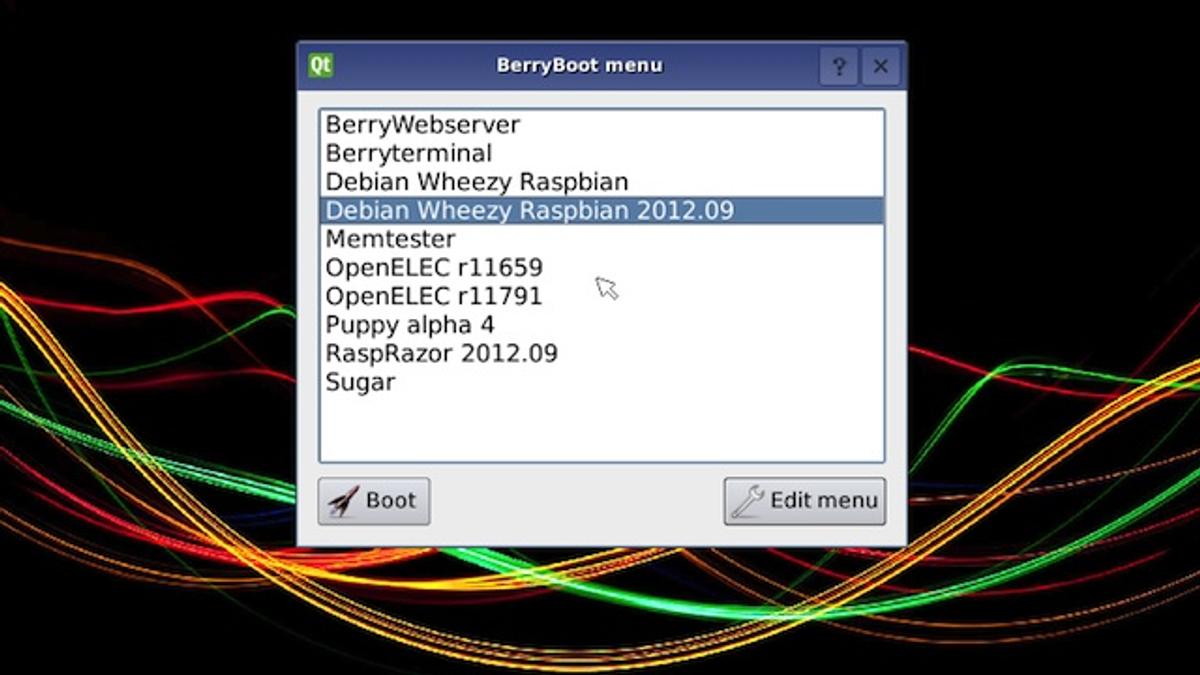Click the question mark help button

click(x=839, y=67)
